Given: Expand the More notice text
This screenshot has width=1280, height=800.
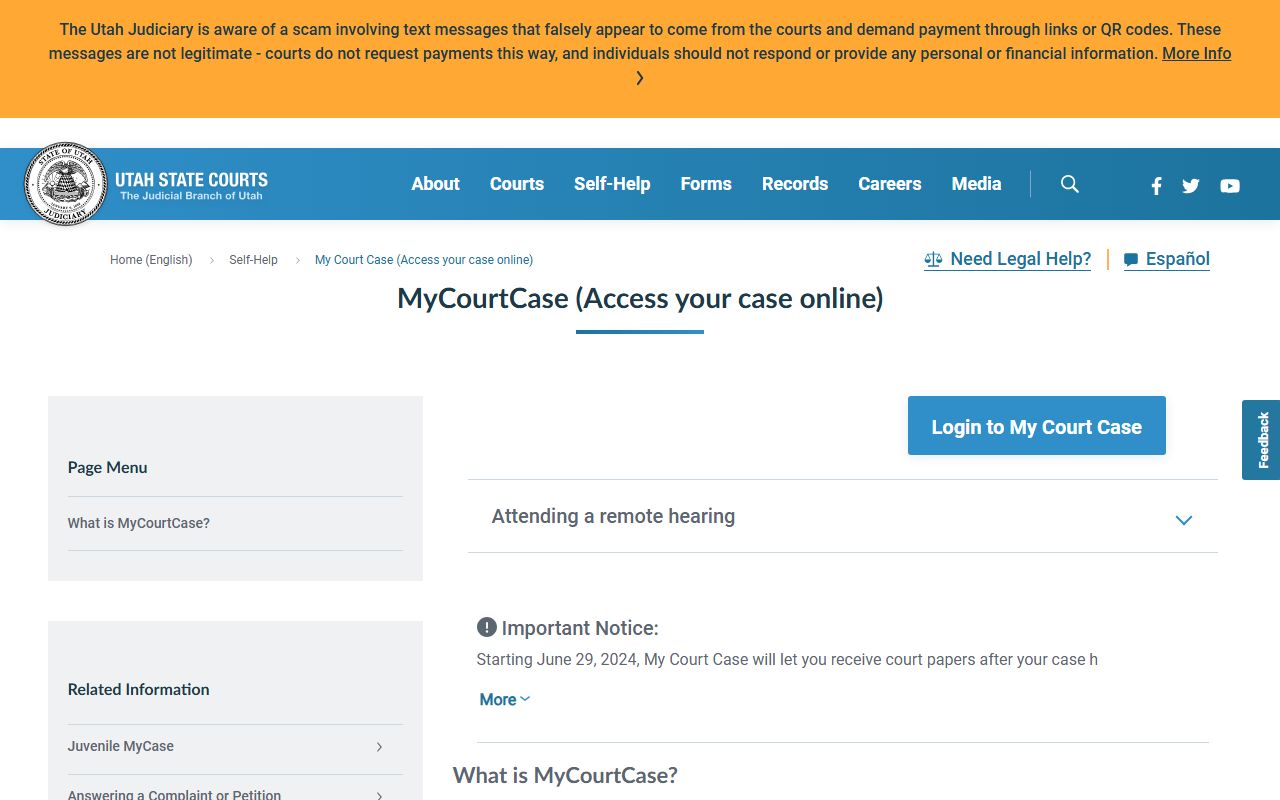Looking at the screenshot, I should 505,700.
